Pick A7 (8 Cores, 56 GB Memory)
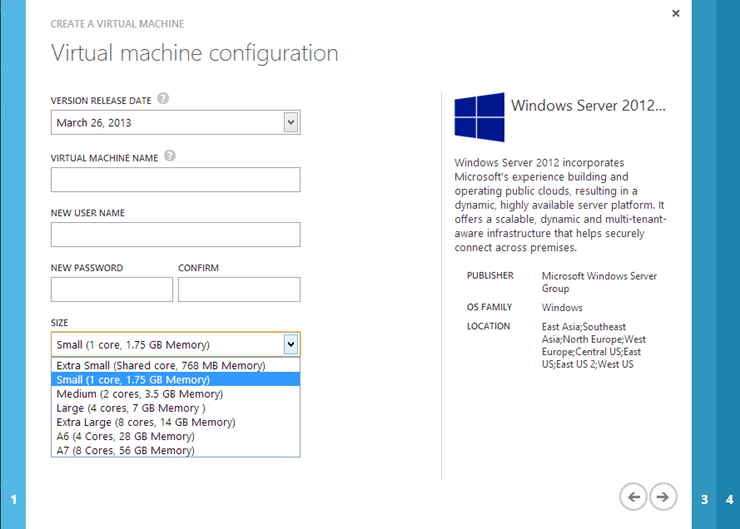This screenshot has width=740, height=529. pos(176,450)
